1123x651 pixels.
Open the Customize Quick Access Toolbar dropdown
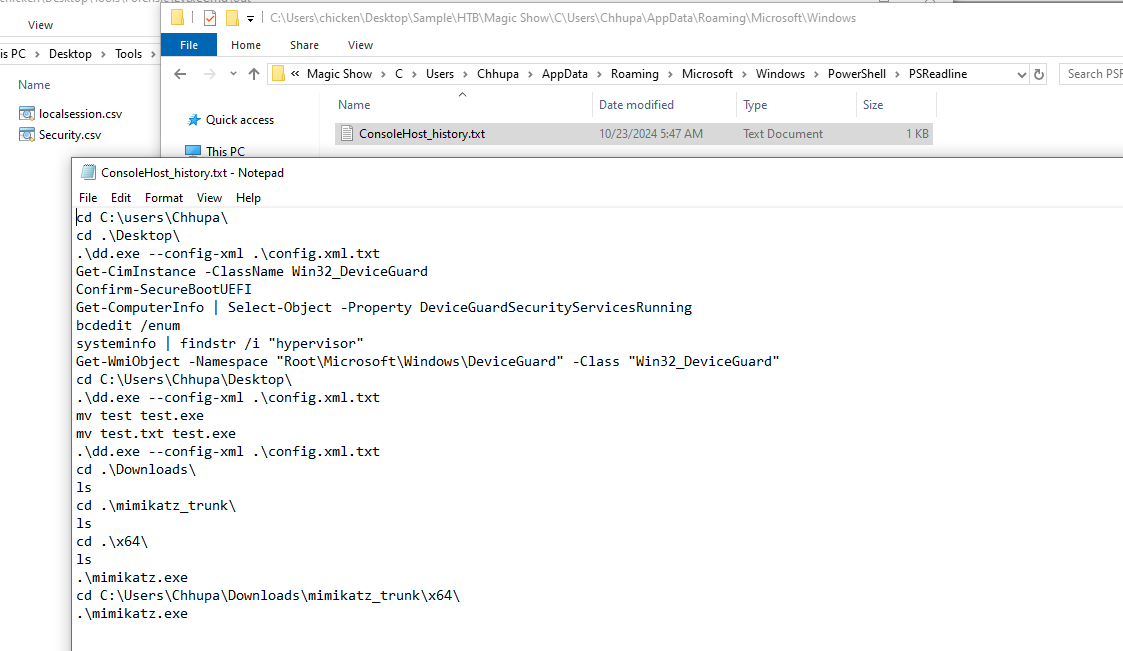[250, 18]
